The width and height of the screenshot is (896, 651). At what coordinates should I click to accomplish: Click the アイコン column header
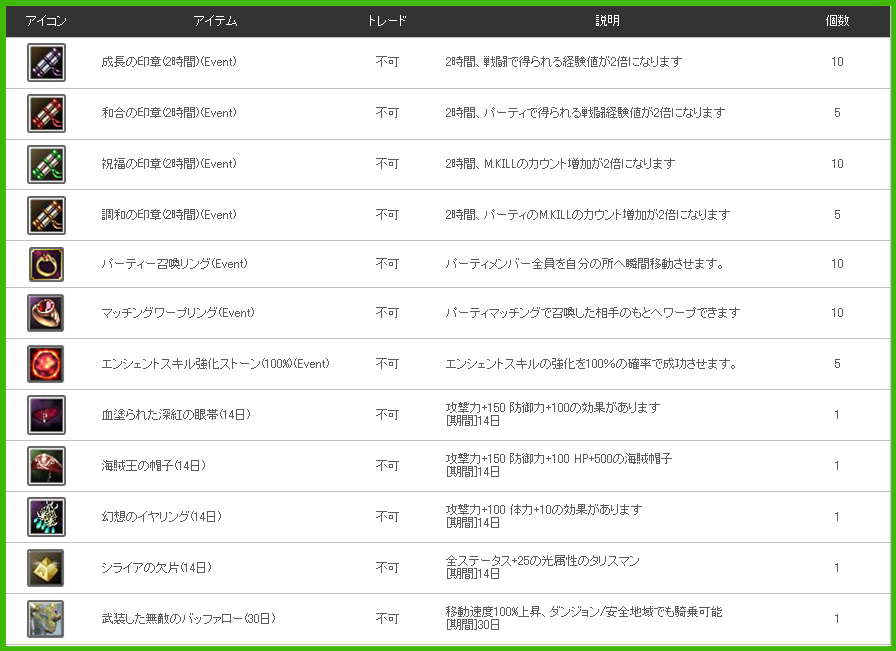click(46, 21)
